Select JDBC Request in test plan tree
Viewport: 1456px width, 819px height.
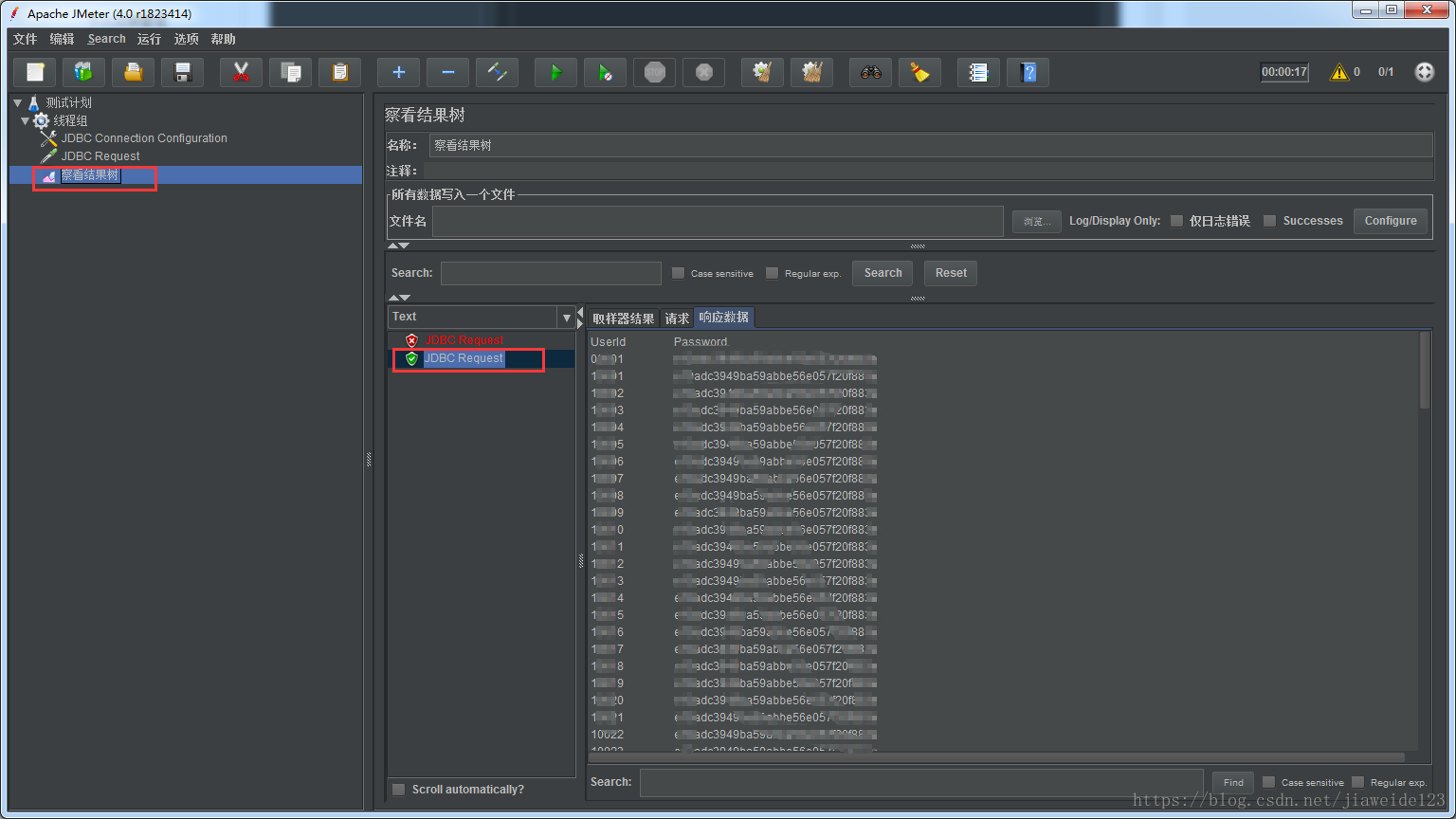click(100, 156)
